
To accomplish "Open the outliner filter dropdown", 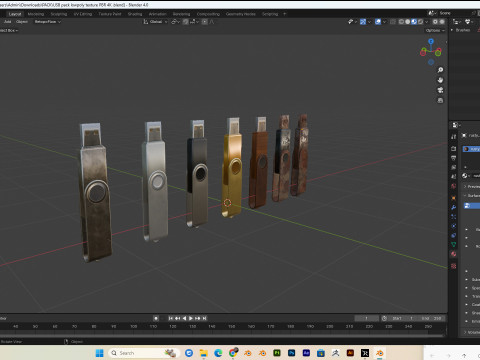I will (469, 22).
